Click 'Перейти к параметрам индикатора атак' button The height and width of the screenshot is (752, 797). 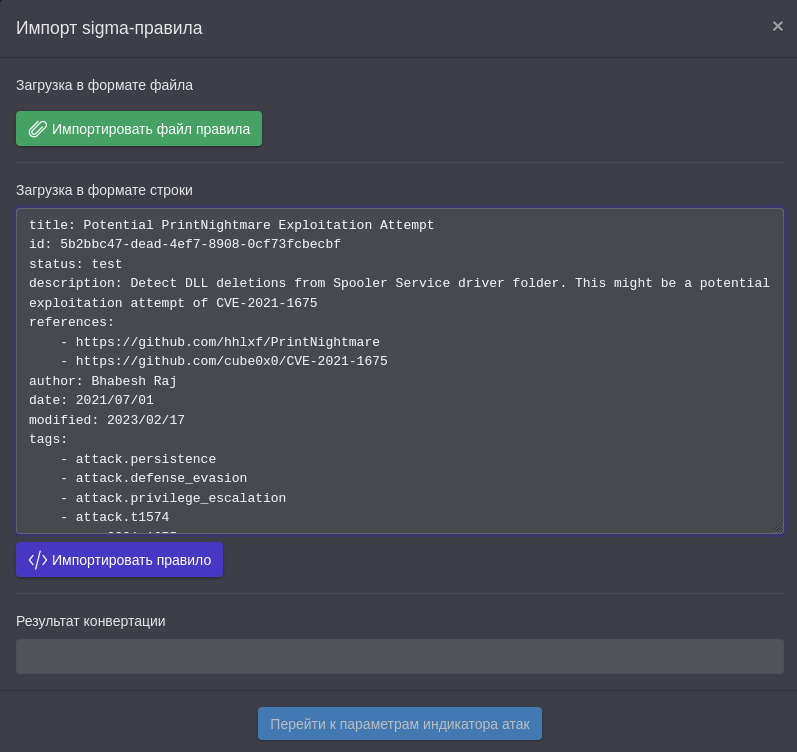point(399,724)
